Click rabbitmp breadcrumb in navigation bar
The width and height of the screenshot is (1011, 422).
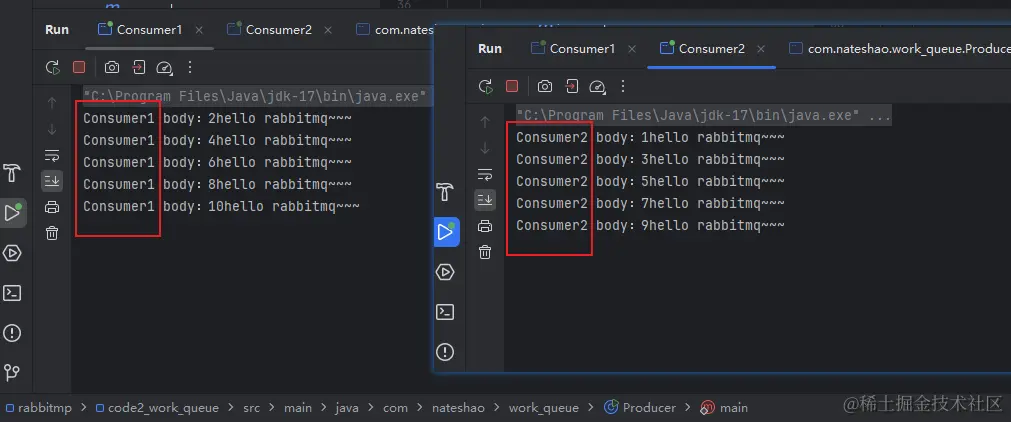pyautogui.click(x=38, y=408)
